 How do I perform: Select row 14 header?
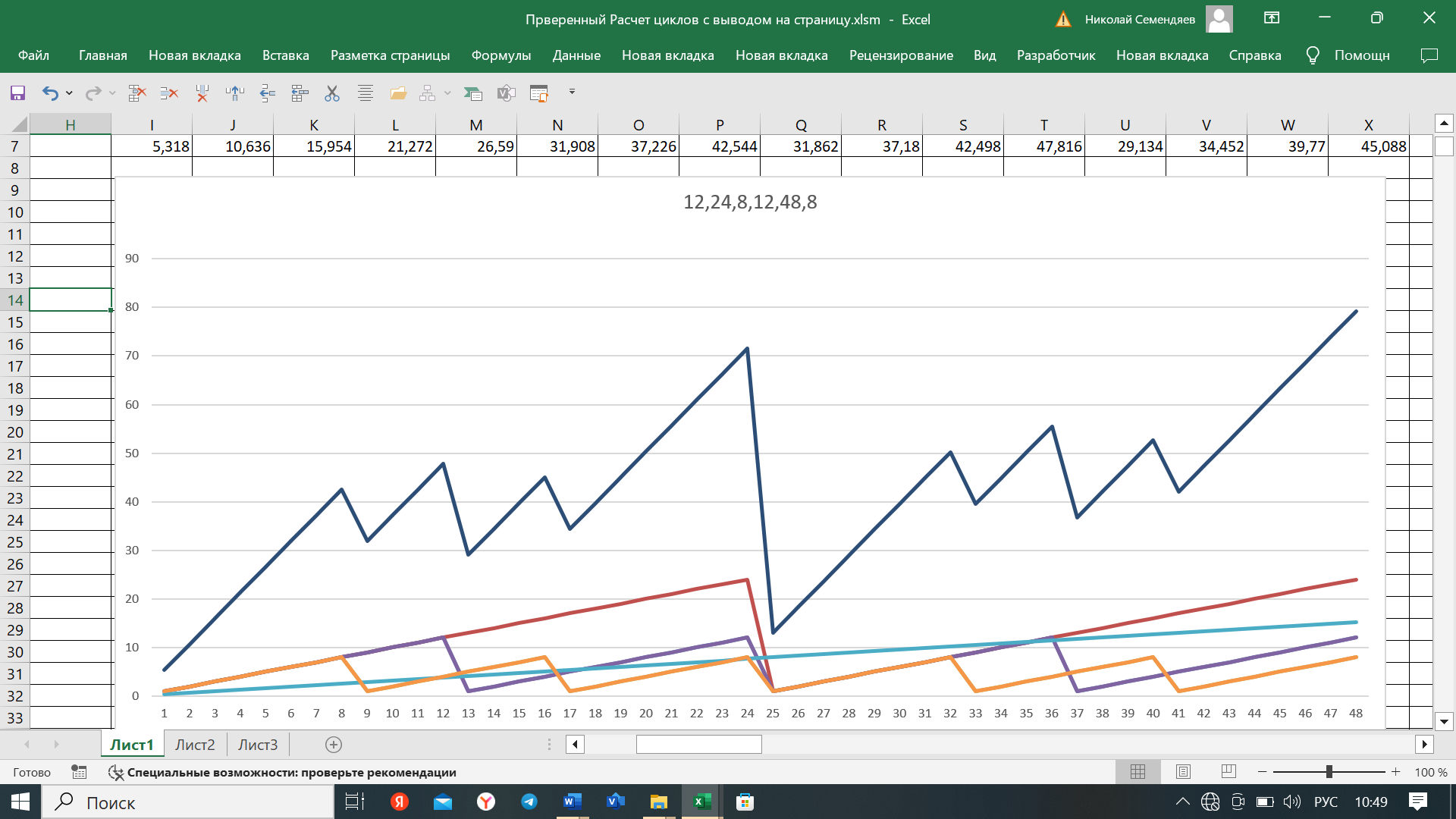14,300
